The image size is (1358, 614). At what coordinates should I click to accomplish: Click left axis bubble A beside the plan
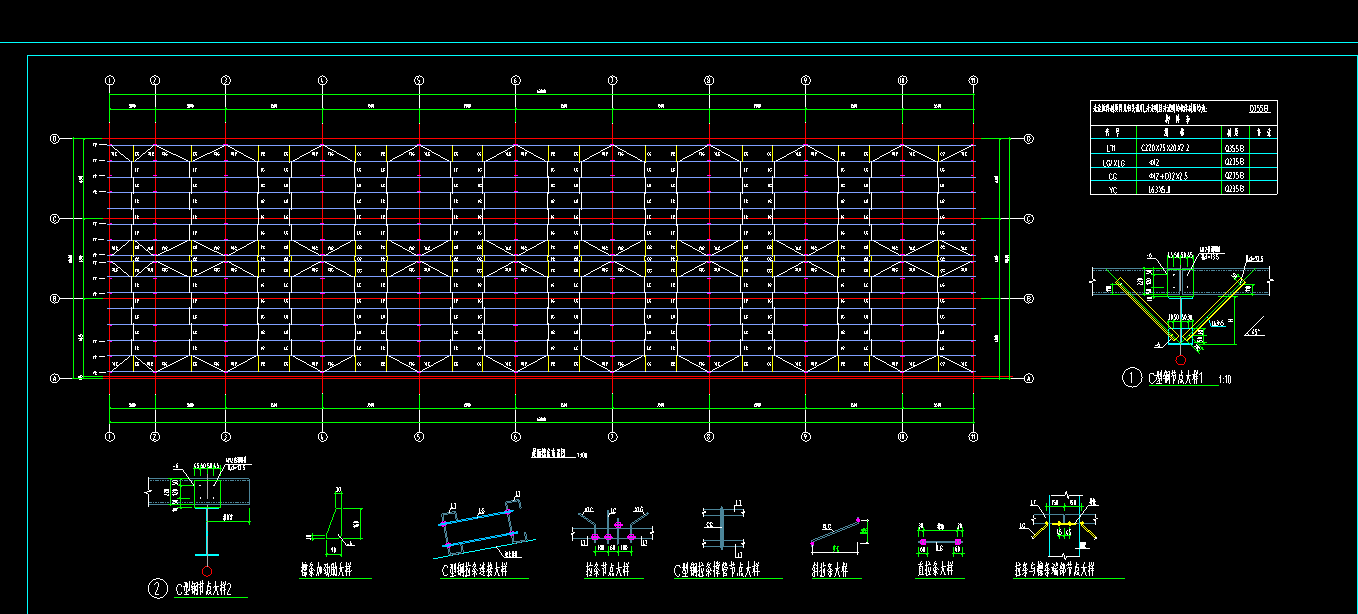click(x=55, y=378)
